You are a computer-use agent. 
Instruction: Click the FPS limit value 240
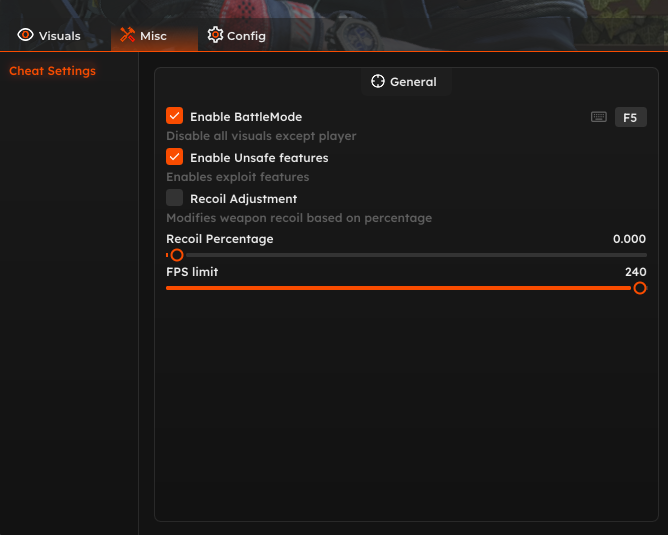[635, 272]
